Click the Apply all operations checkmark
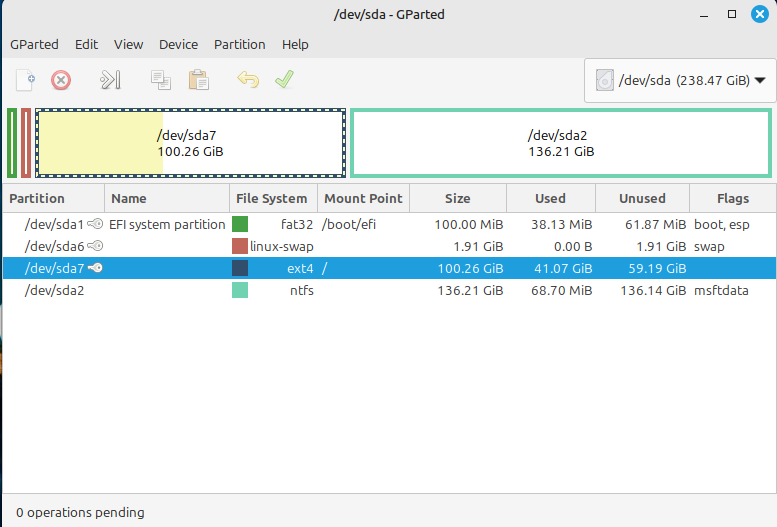Screen dimensions: 777x527 (284, 79)
